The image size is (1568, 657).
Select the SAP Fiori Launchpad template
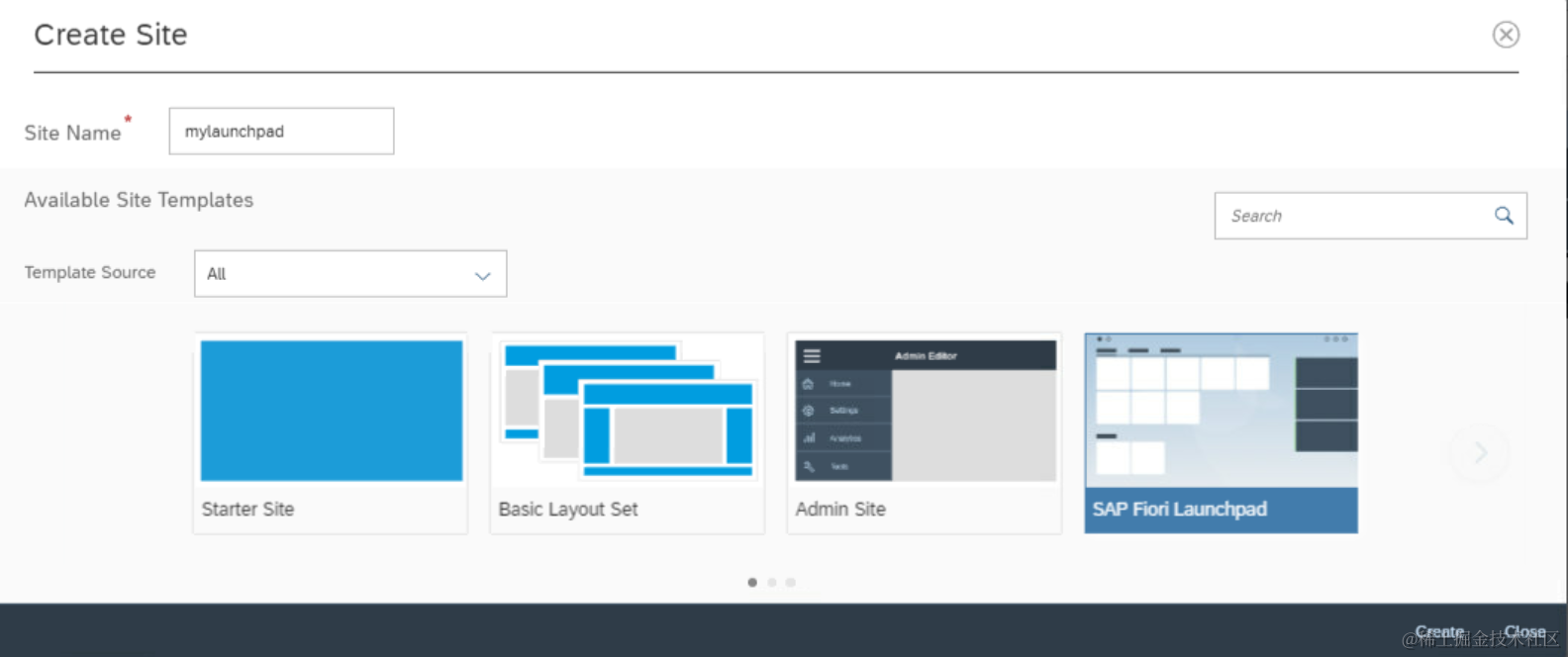tap(1221, 433)
